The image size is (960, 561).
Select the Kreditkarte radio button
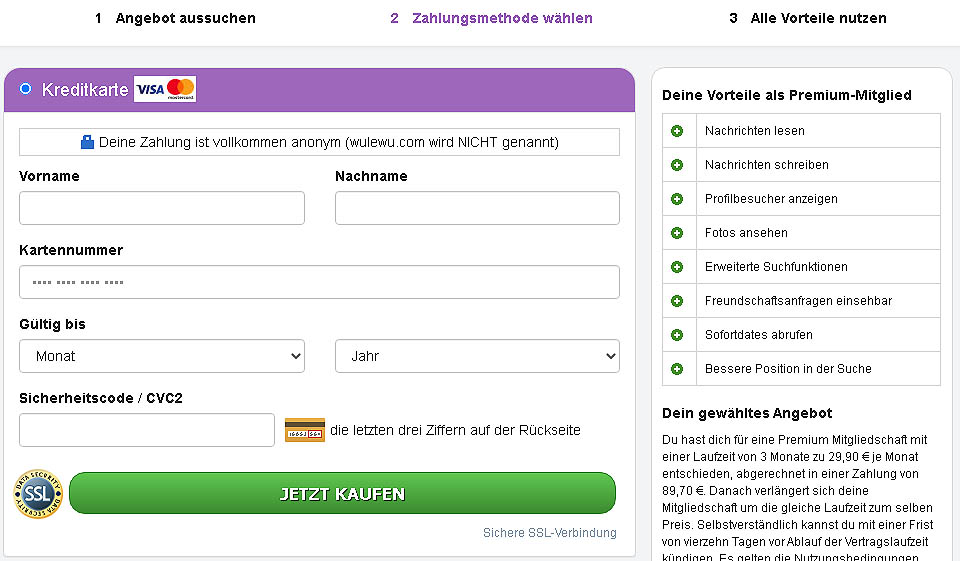(x=26, y=89)
